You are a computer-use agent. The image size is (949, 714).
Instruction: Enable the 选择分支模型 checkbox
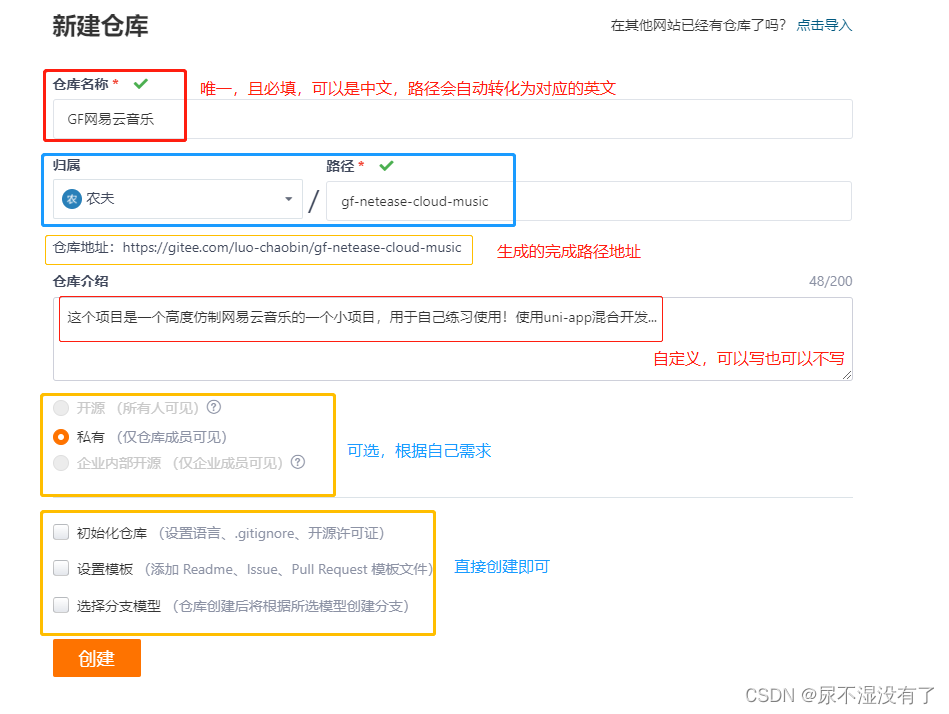[x=61, y=605]
